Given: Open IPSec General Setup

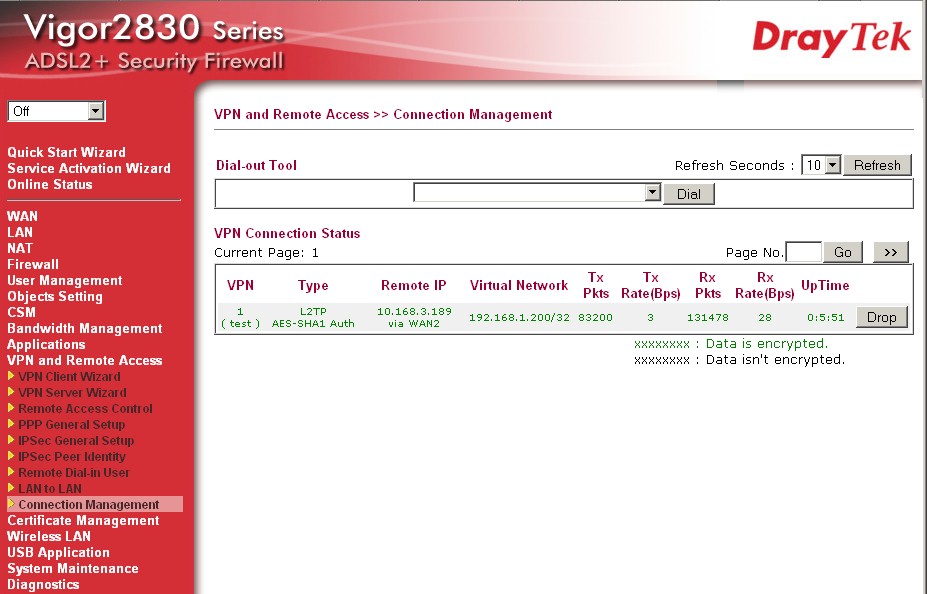Looking at the screenshot, I should pyautogui.click(x=76, y=440).
